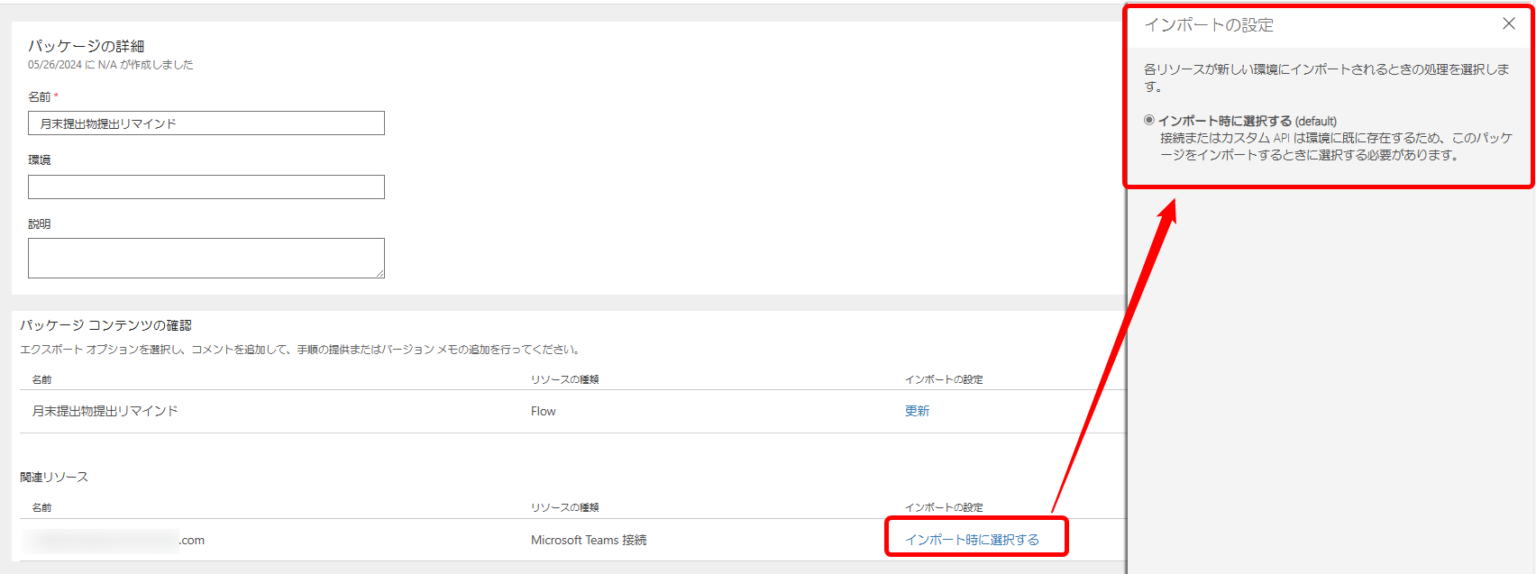Click the resize handle of the 説明 box
Viewport: 1536px width, 574px height.
pos(380,273)
